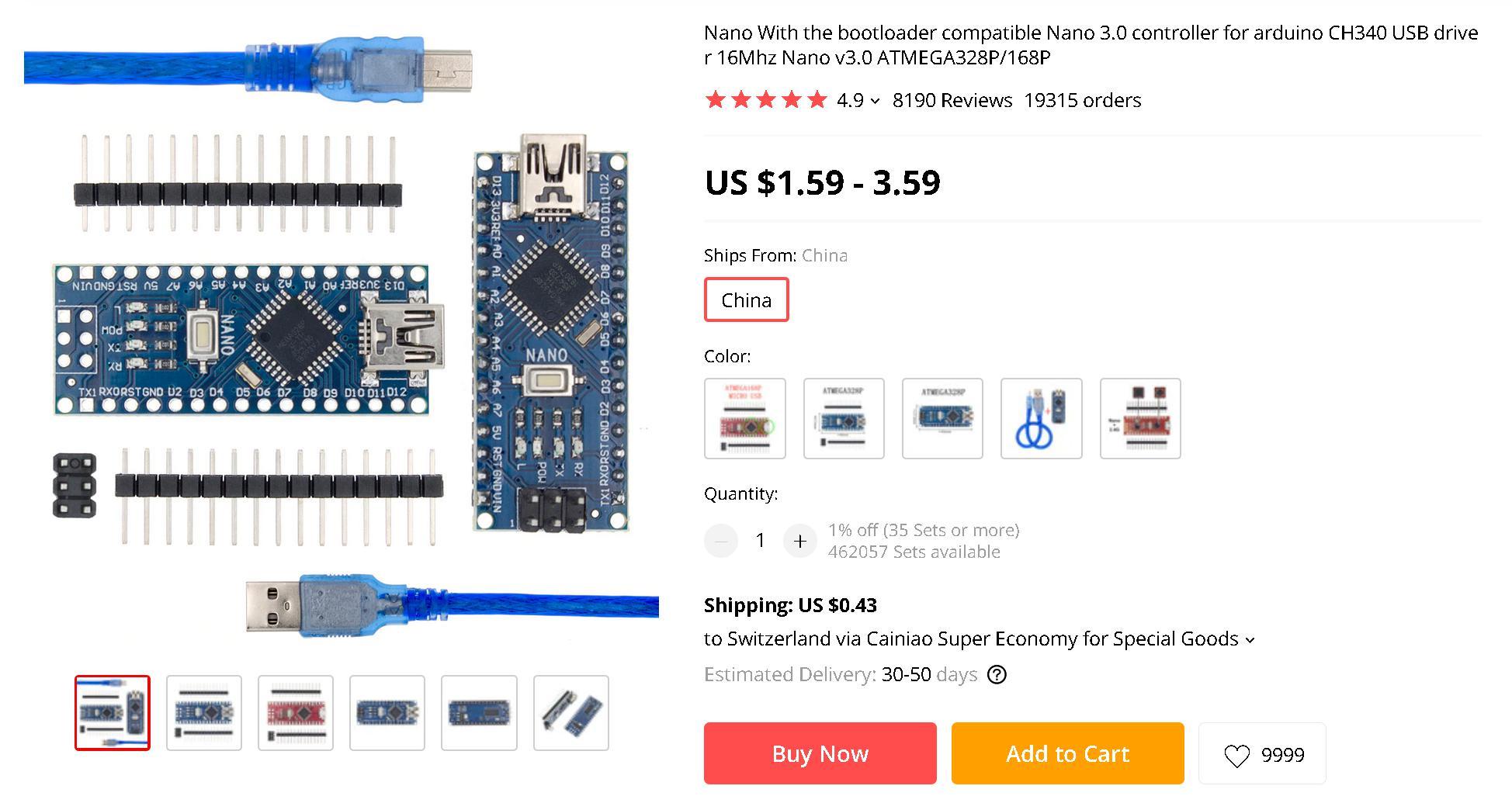Increase quantity with the plus button
Screen dimensions: 1512x803
799,541
